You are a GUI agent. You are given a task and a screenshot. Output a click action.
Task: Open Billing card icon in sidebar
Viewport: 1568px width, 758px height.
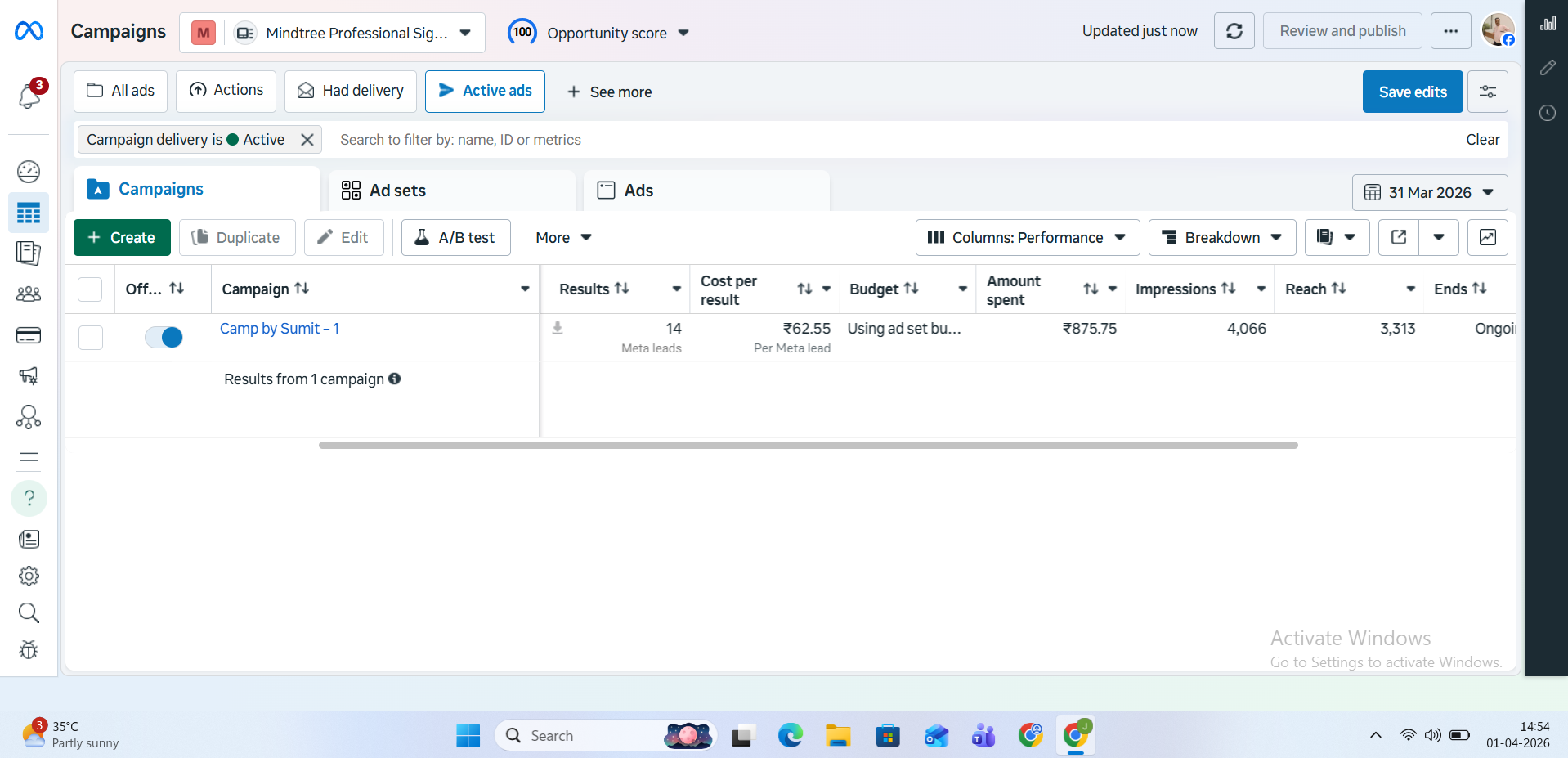29,335
